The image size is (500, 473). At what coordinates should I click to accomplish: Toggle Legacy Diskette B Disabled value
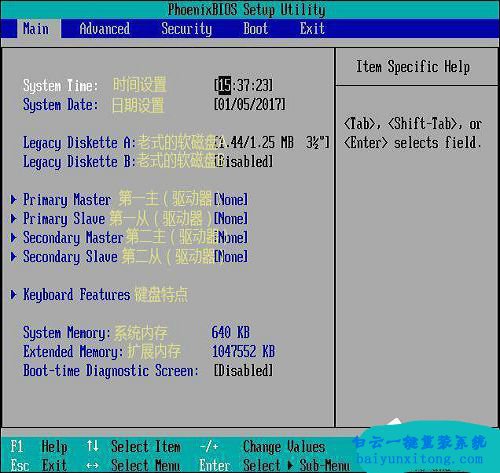(244, 162)
